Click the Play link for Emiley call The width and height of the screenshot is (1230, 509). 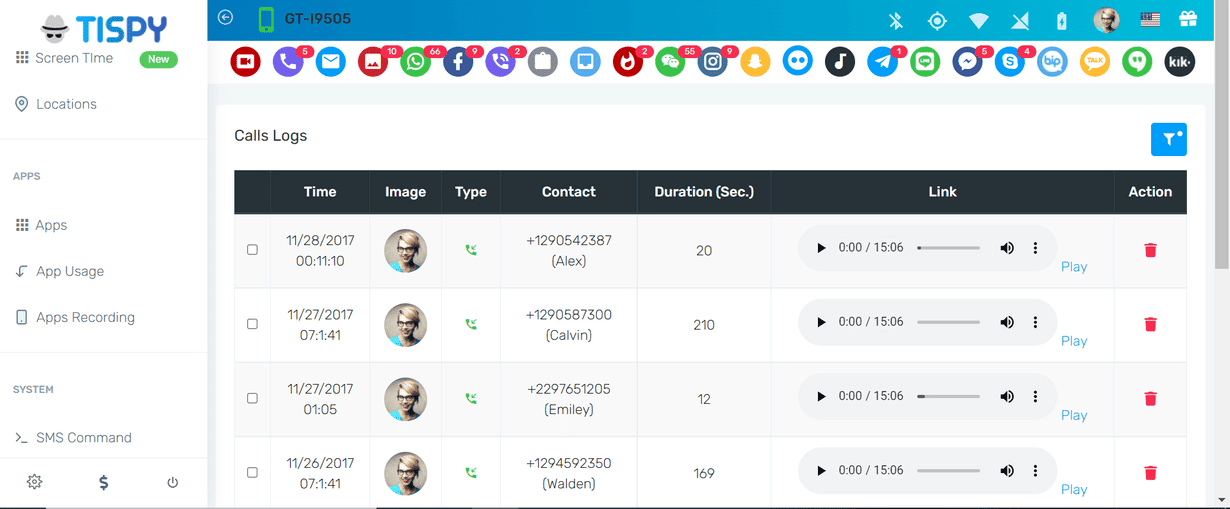(x=1074, y=415)
